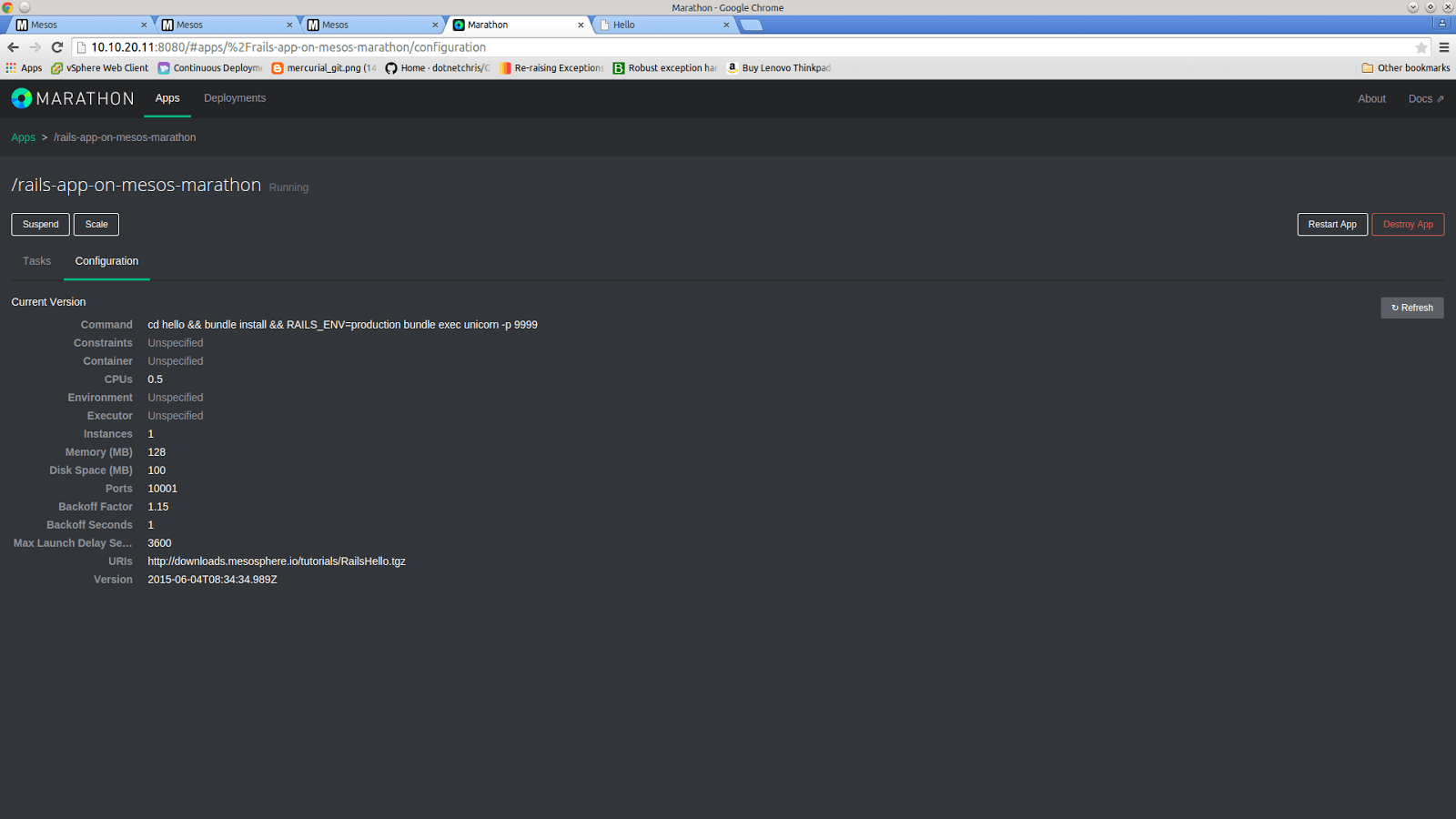1456x819 pixels.
Task: Follow the Apps breadcrumb link
Action: (23, 137)
